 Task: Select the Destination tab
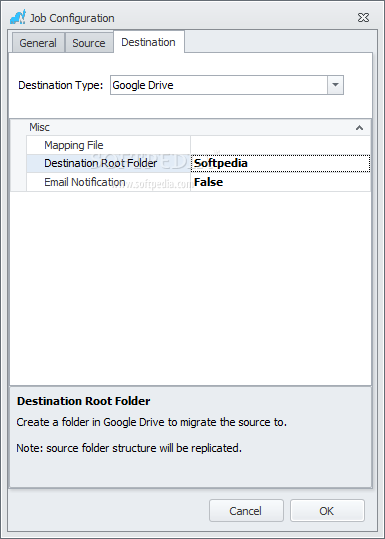click(148, 42)
